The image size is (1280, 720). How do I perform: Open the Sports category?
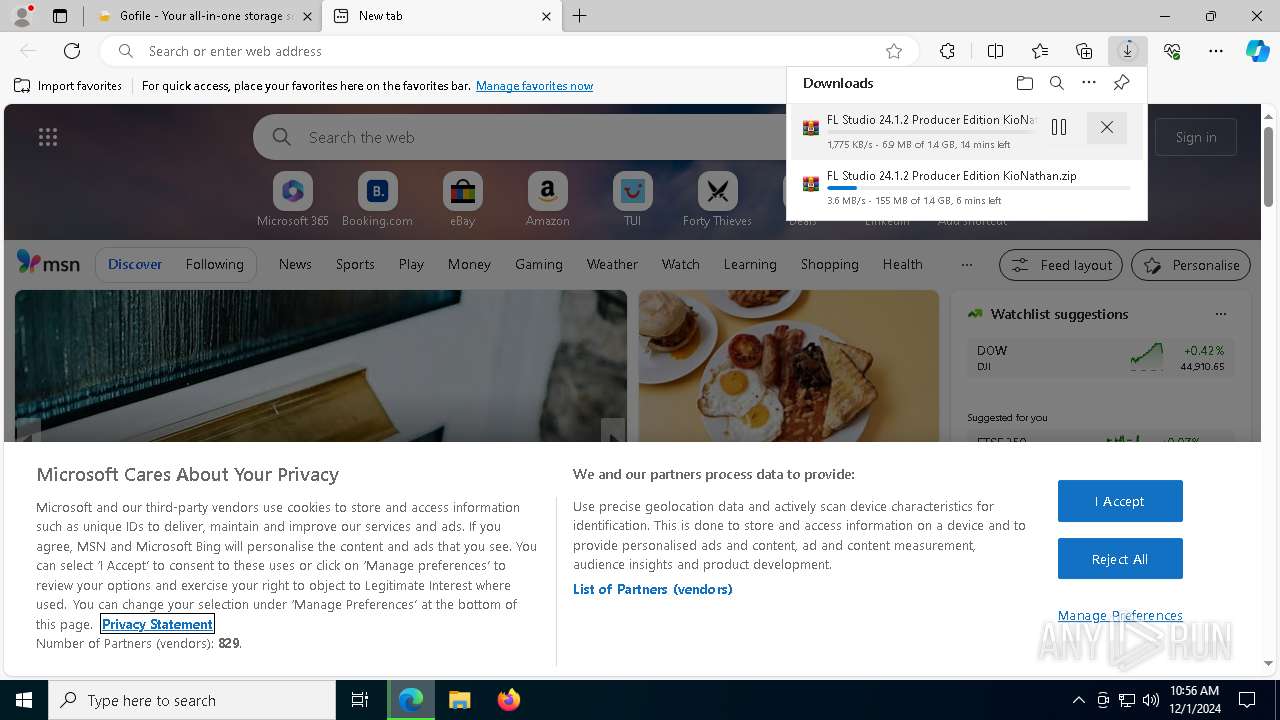355,264
